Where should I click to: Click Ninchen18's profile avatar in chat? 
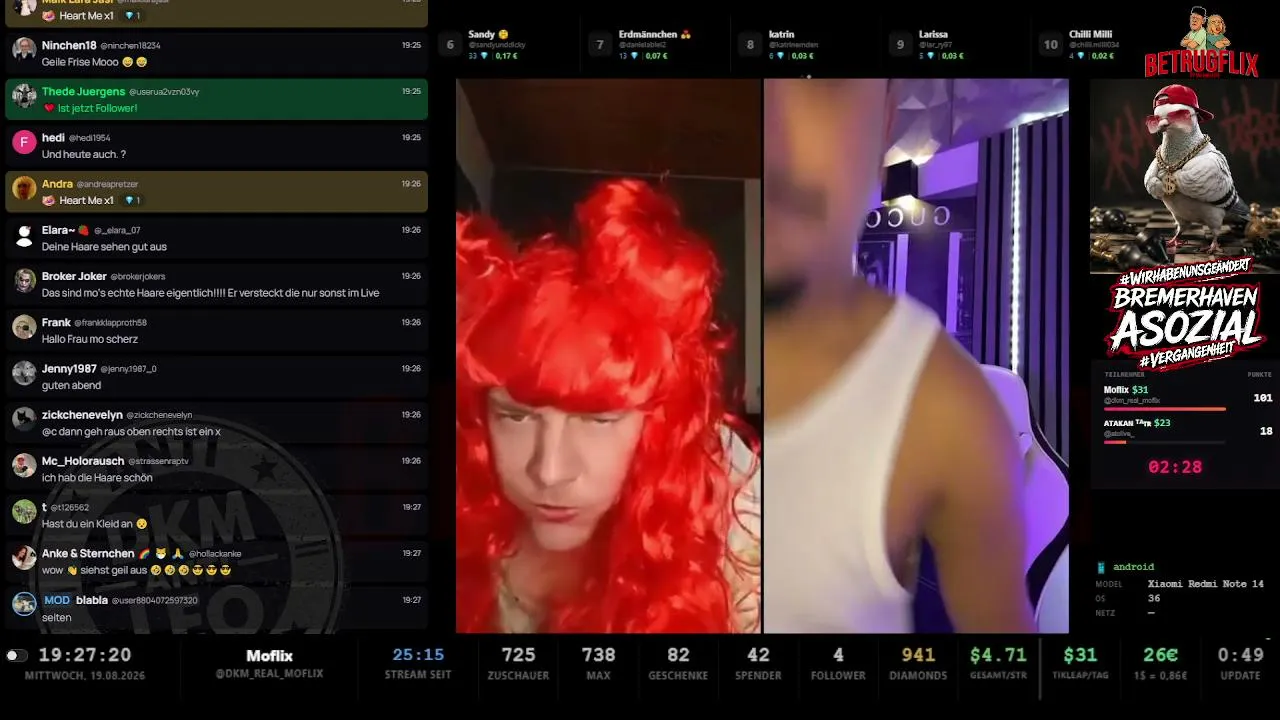24,50
